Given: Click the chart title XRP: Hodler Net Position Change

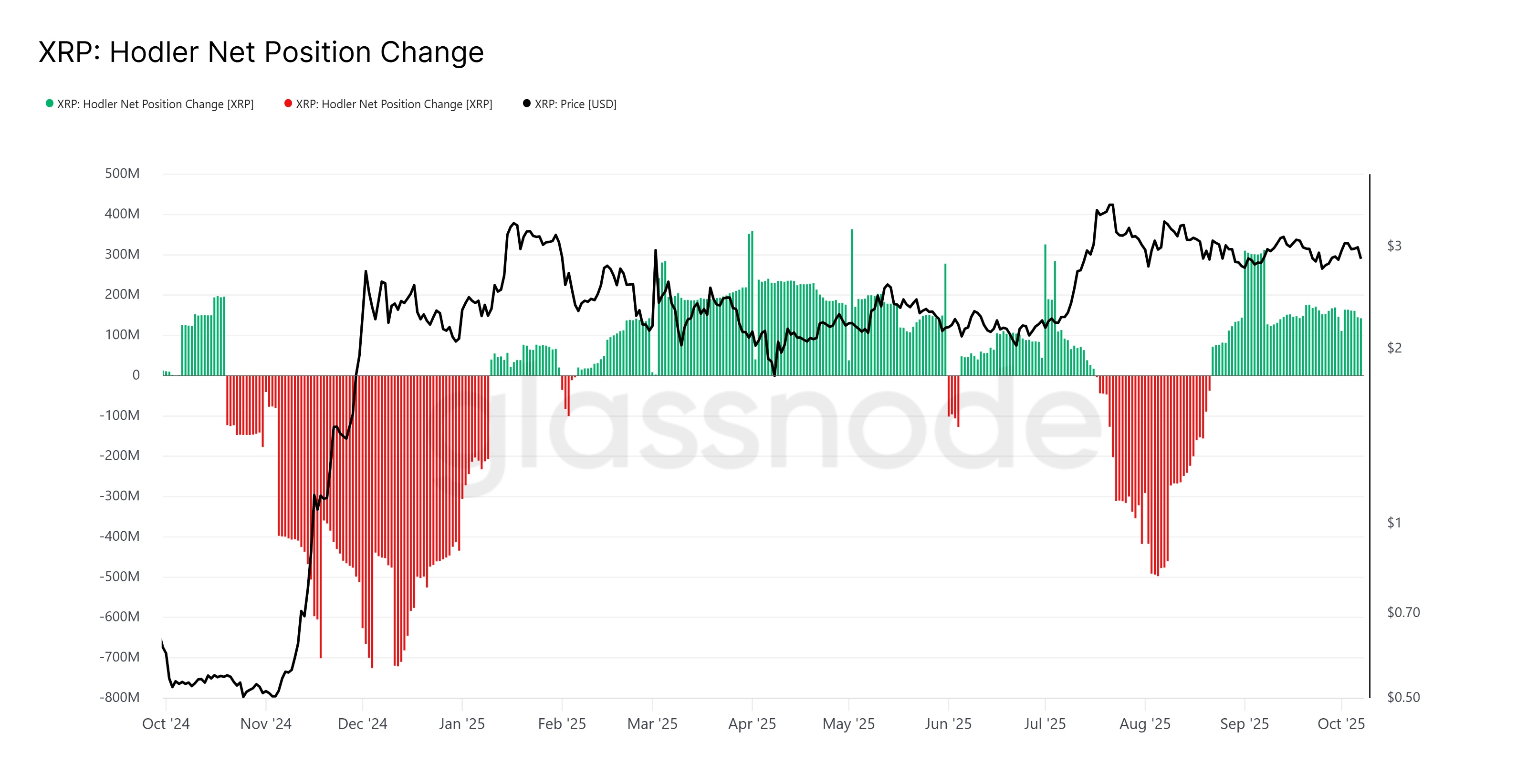Looking at the screenshot, I should pos(261,52).
